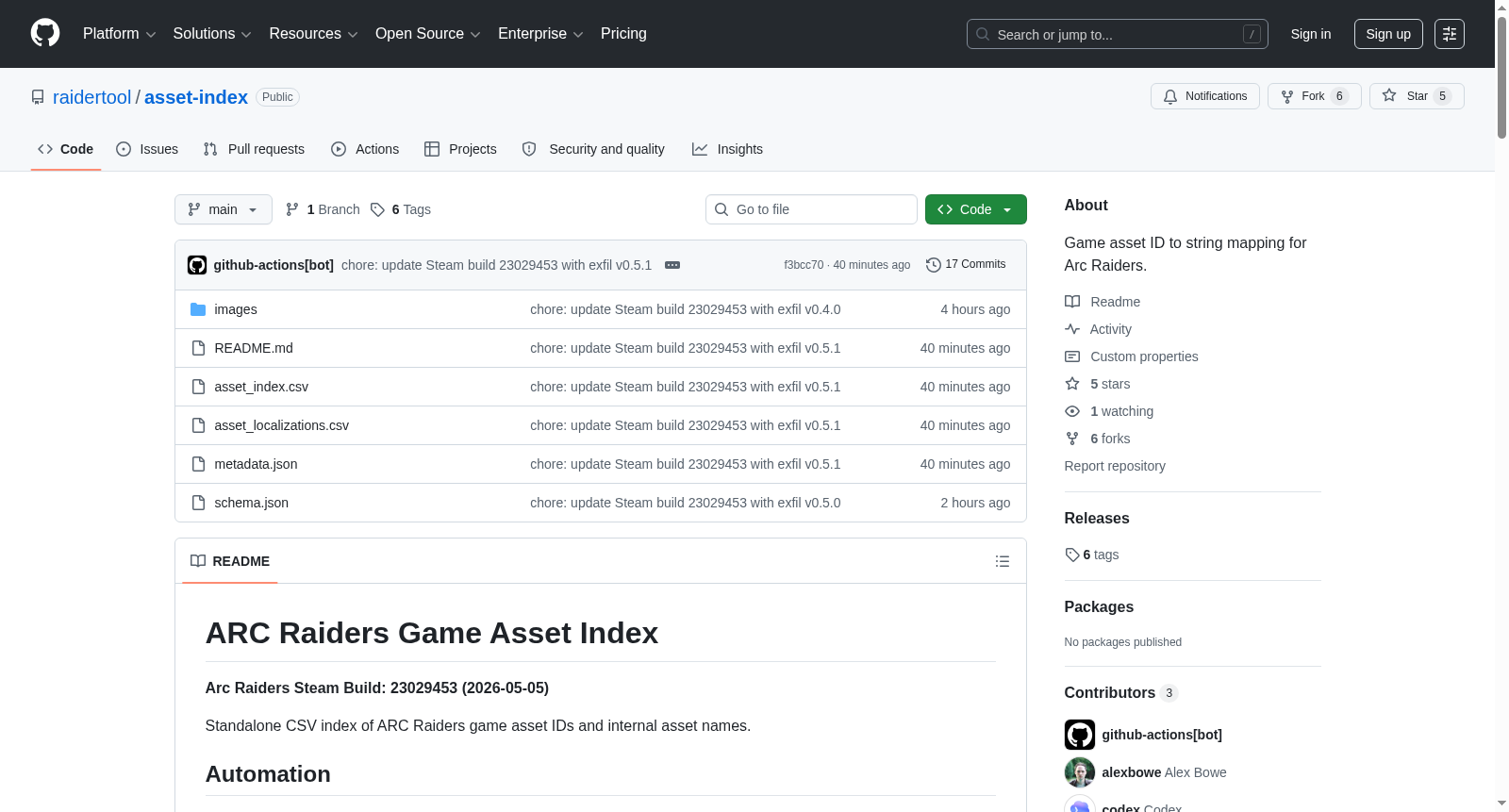
Task: Click Report repository link
Action: (1115, 466)
